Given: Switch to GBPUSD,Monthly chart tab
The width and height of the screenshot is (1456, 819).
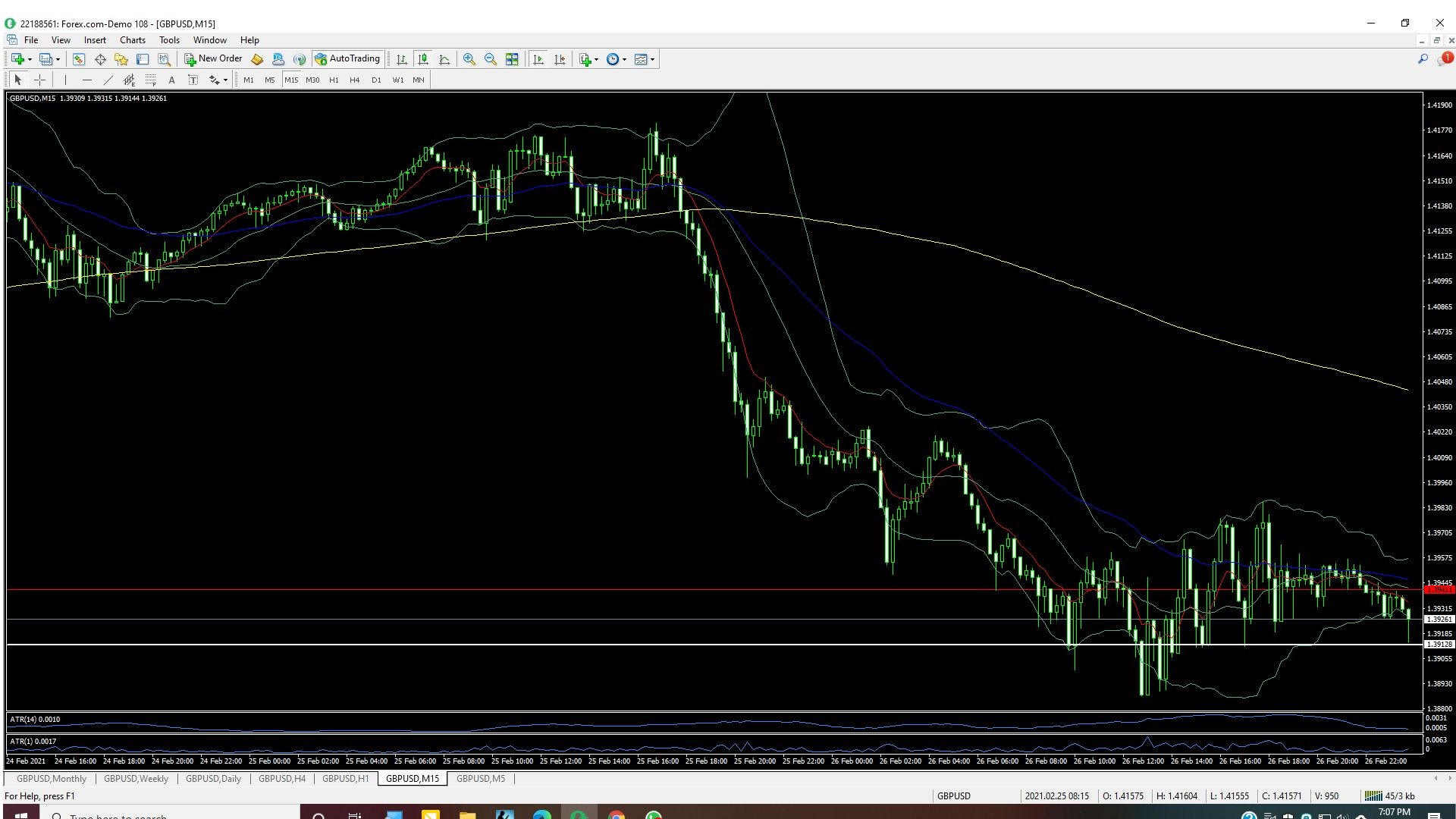Looking at the screenshot, I should (52, 778).
